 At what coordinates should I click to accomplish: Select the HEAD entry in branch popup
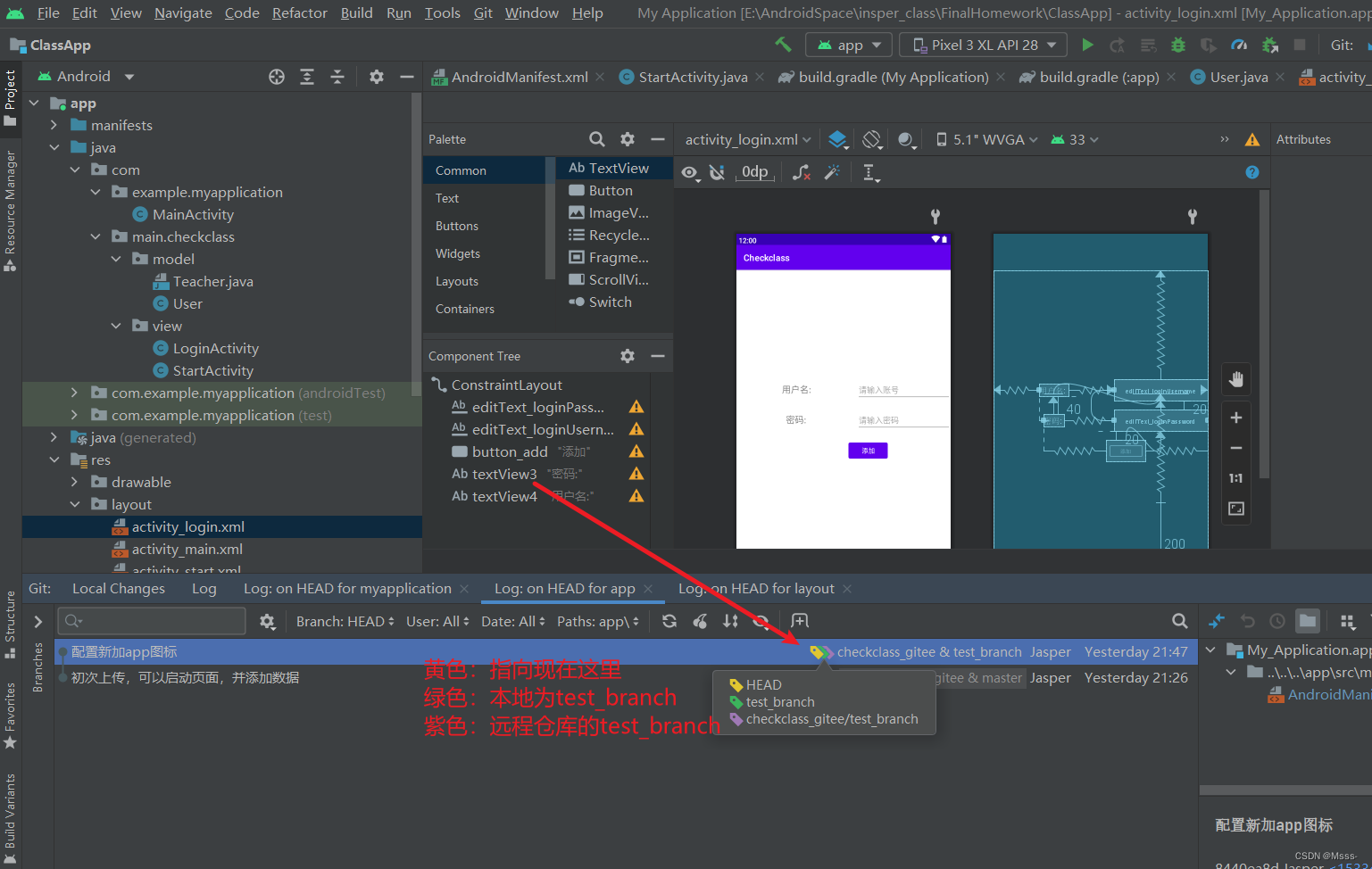[x=764, y=685]
